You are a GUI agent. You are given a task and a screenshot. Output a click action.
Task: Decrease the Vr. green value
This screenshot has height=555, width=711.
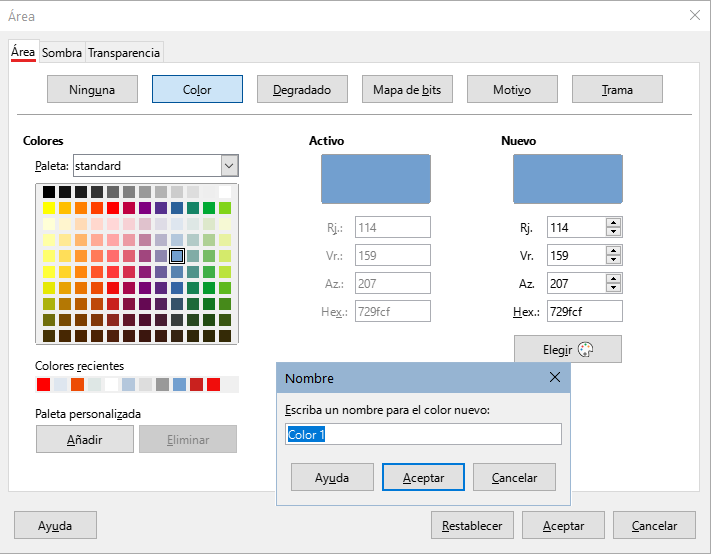[614, 260]
